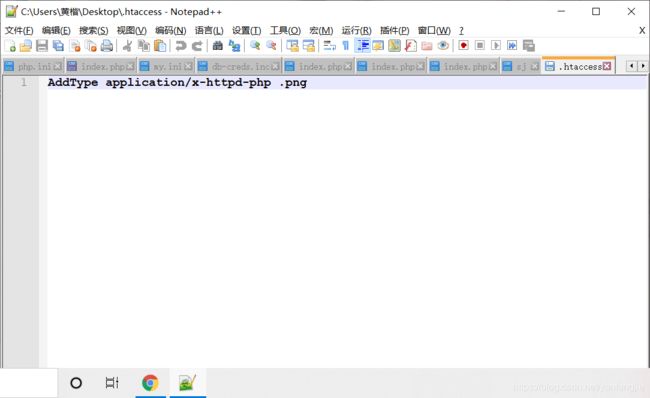This screenshot has height=398, width=650.
Task: Open Task View on the taskbar
Action: (112, 383)
